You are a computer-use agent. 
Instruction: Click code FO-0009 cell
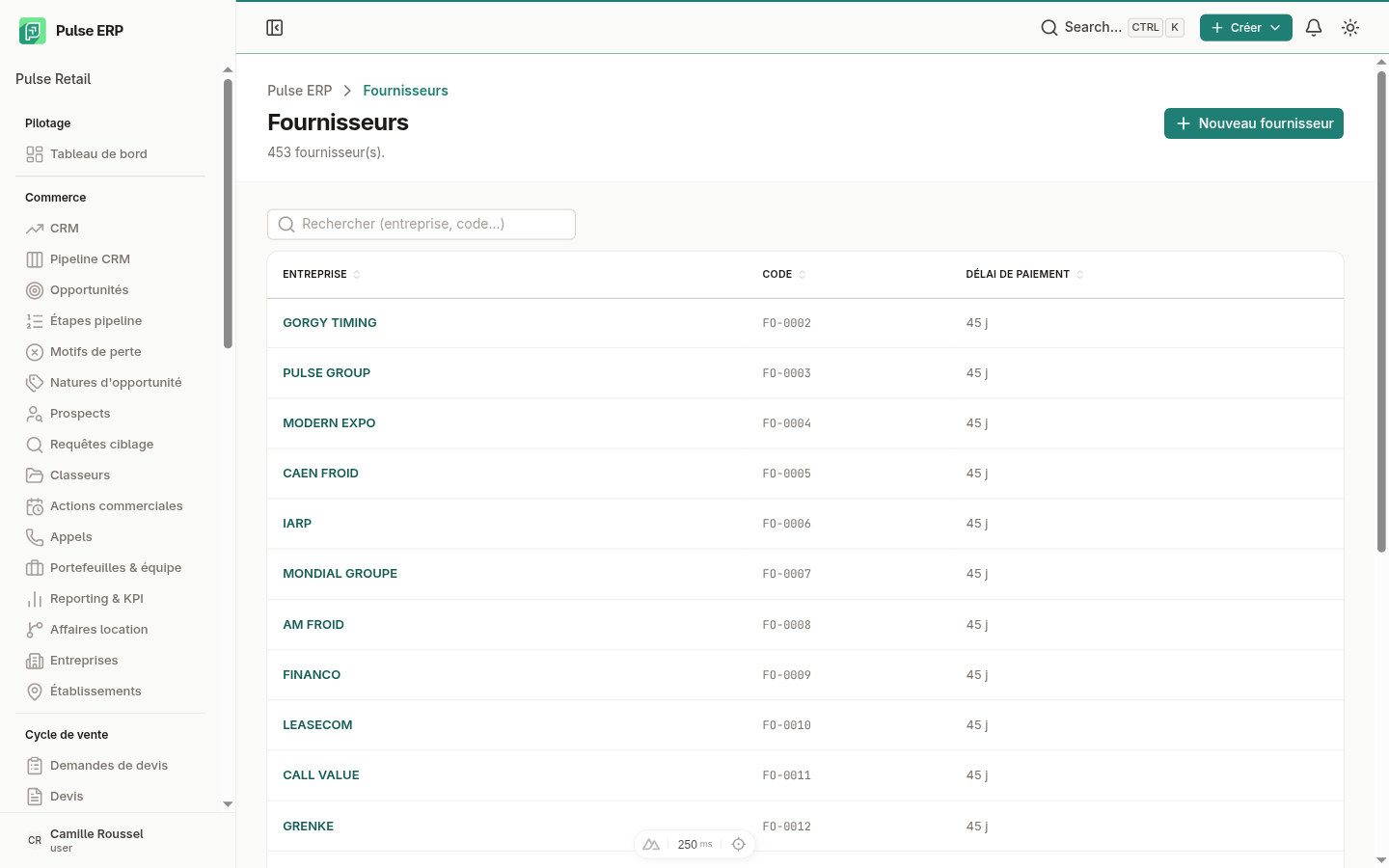coord(786,675)
